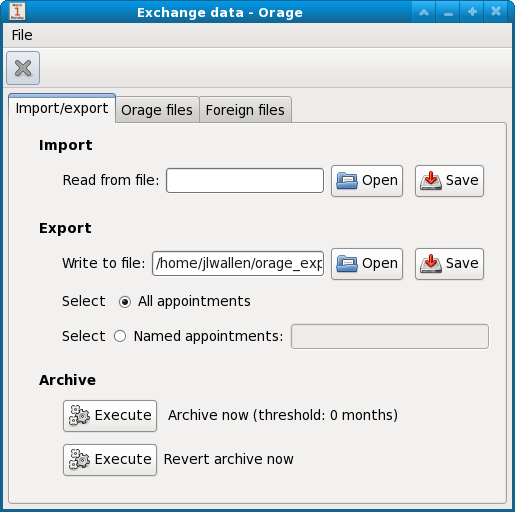This screenshot has width=515, height=512.
Task: Select the All appointments radio button
Action: [125, 302]
